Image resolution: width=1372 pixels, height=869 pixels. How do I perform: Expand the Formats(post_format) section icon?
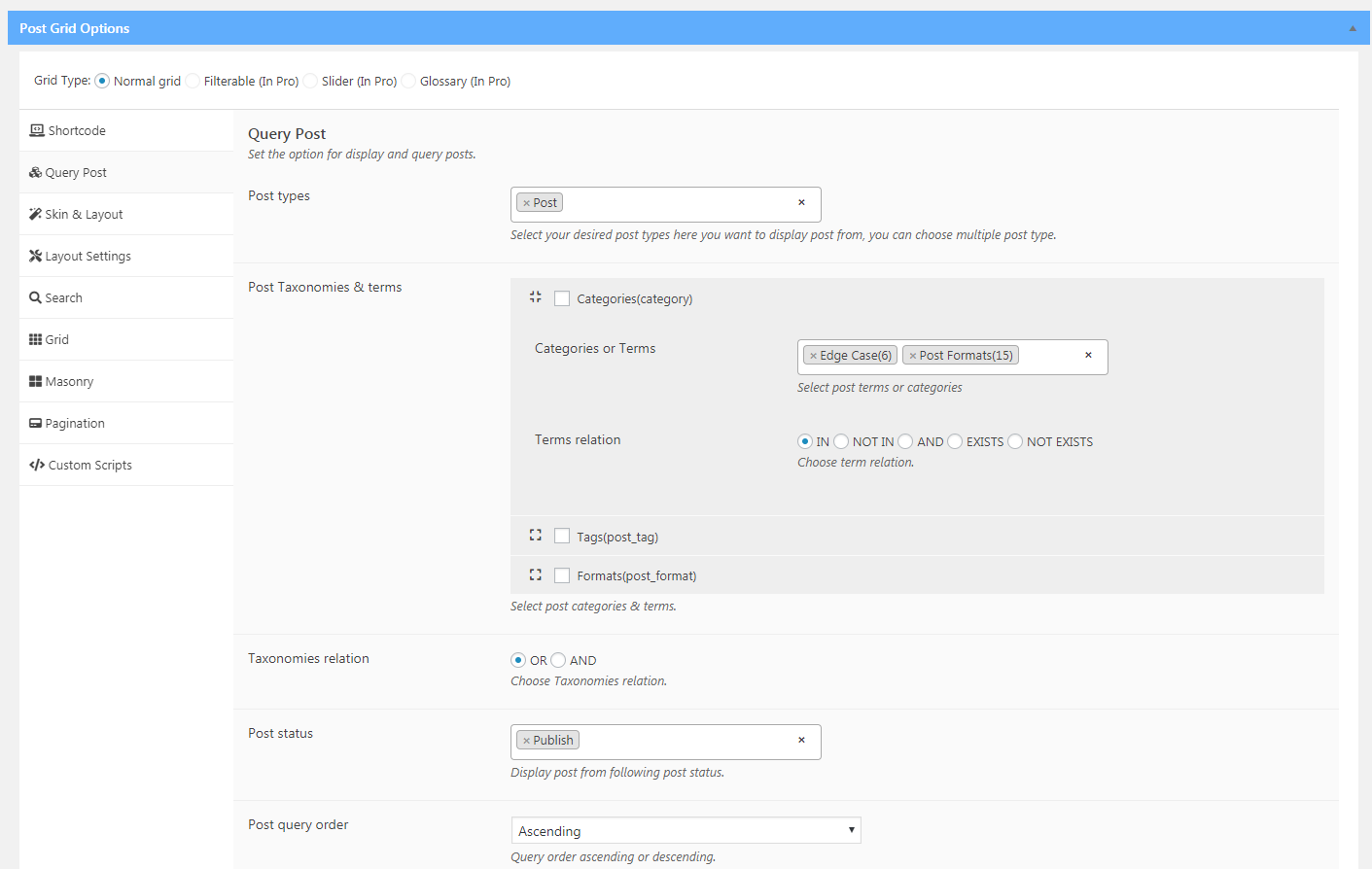(535, 575)
